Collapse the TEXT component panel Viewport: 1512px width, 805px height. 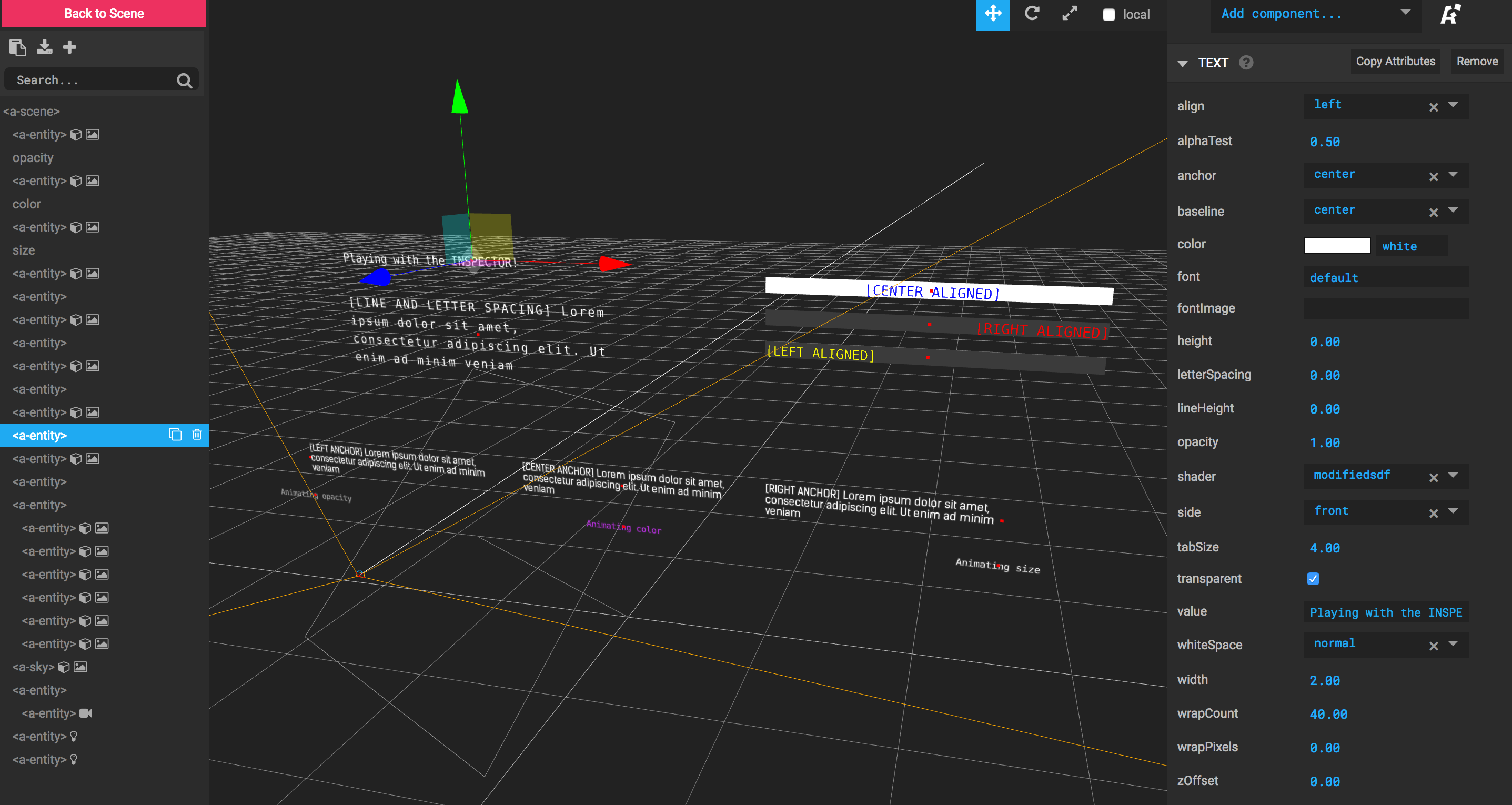click(1182, 63)
